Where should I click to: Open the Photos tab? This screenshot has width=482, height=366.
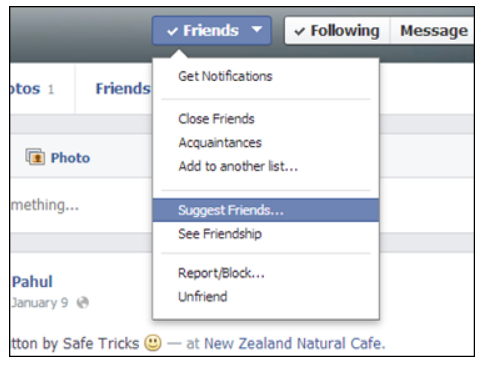31,89
